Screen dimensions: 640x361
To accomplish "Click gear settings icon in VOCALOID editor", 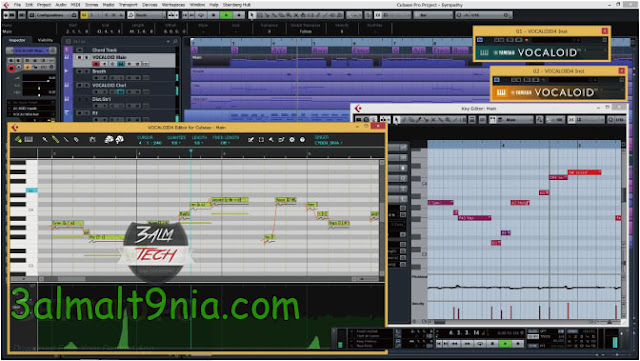I will (292, 140).
